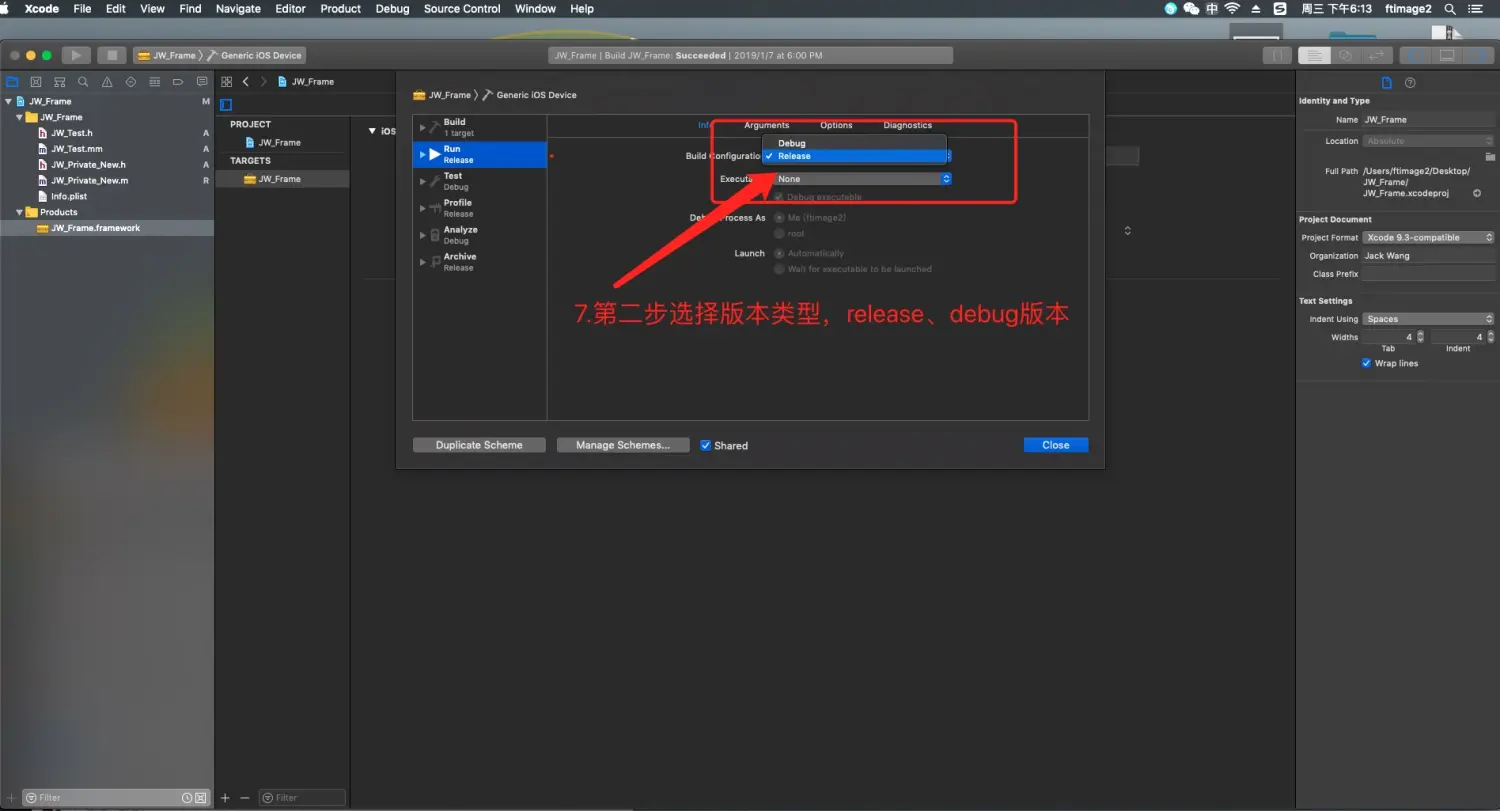Adjust the Indent width stepper
The width and height of the screenshot is (1500, 811).
1490,337
